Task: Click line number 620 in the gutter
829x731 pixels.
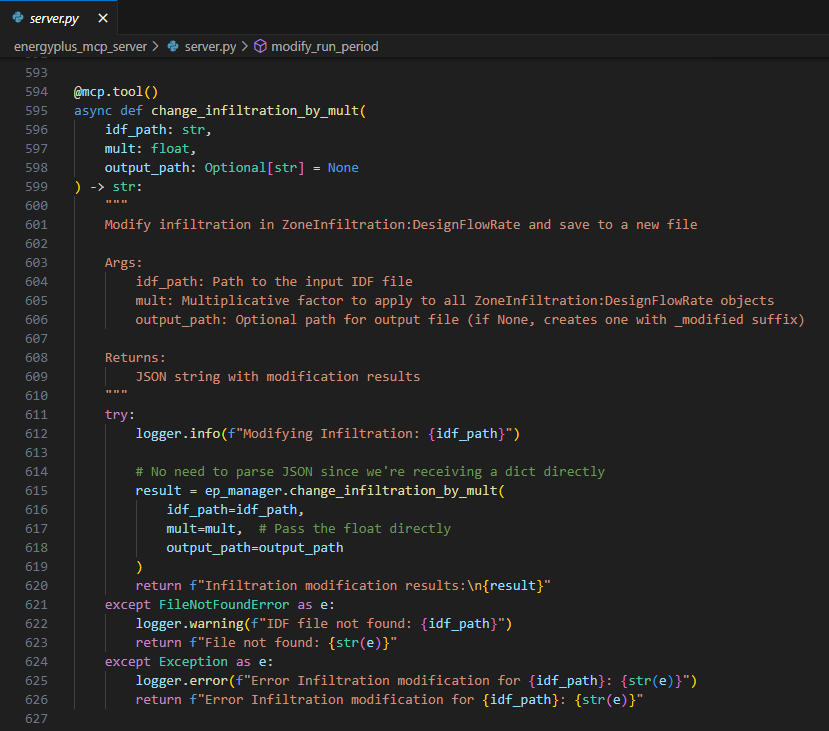Action: pos(35,585)
